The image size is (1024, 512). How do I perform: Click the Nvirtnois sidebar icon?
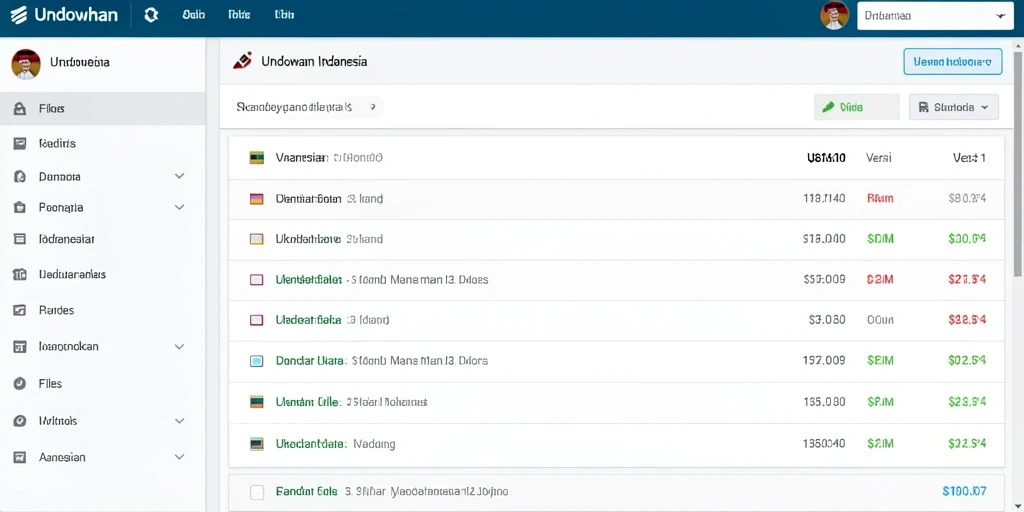[20, 421]
